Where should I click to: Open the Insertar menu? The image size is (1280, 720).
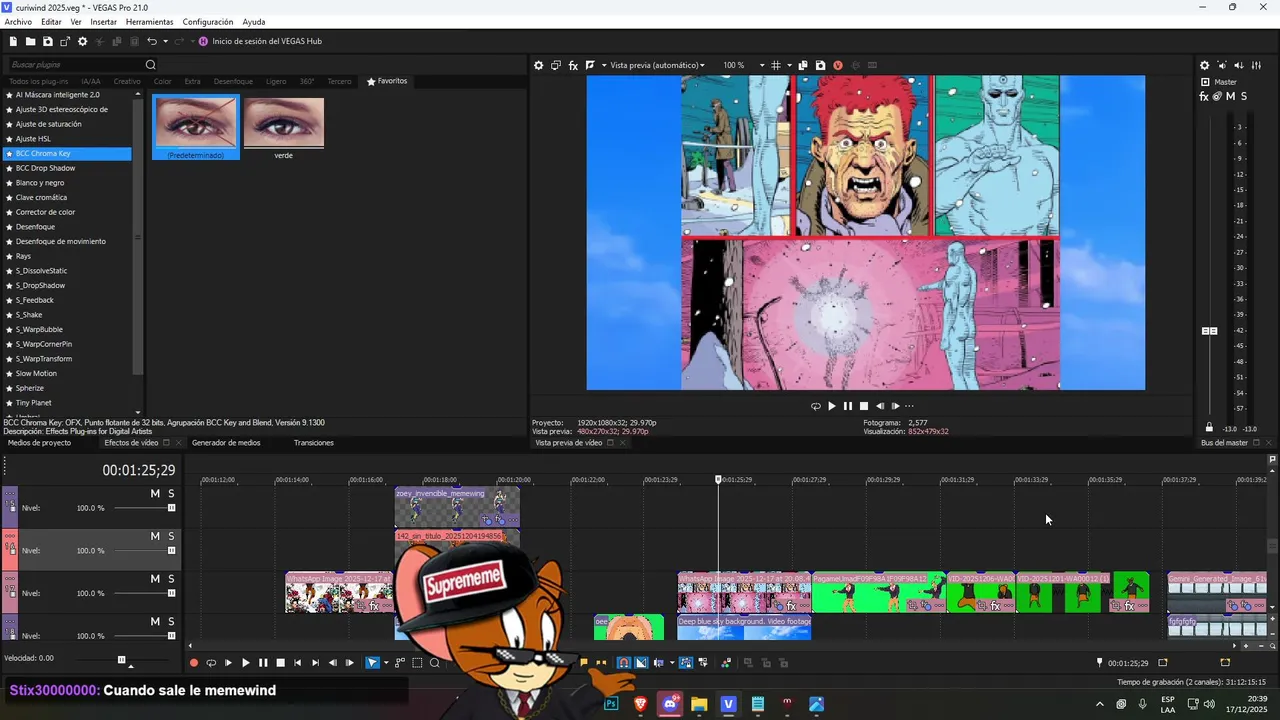pos(103,22)
